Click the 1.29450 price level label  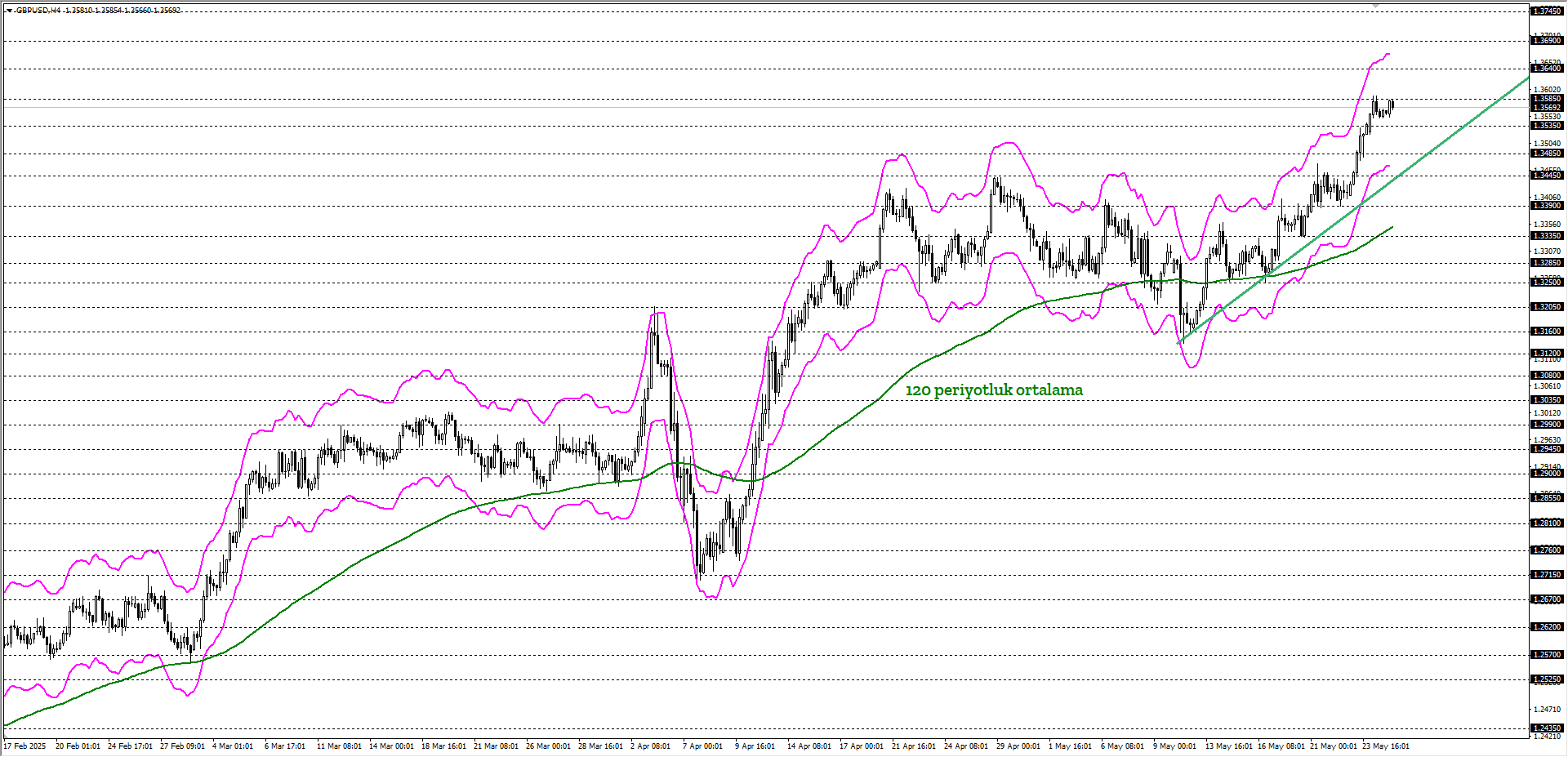pos(1547,449)
